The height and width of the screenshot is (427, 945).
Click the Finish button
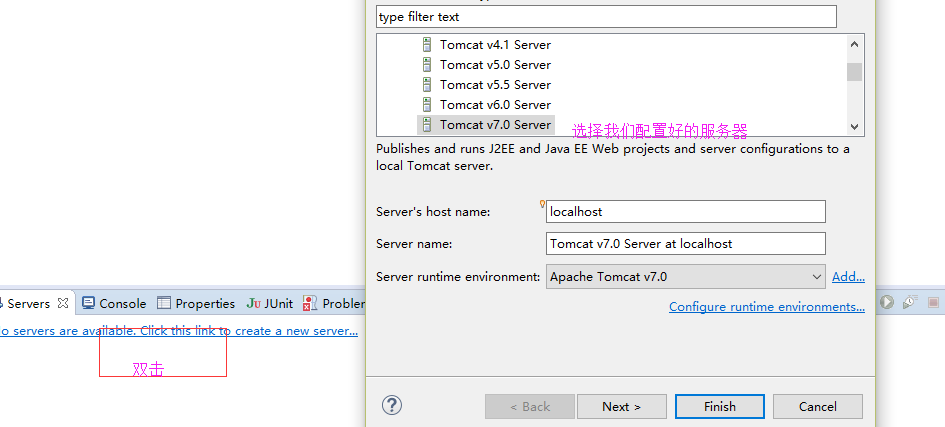[720, 407]
